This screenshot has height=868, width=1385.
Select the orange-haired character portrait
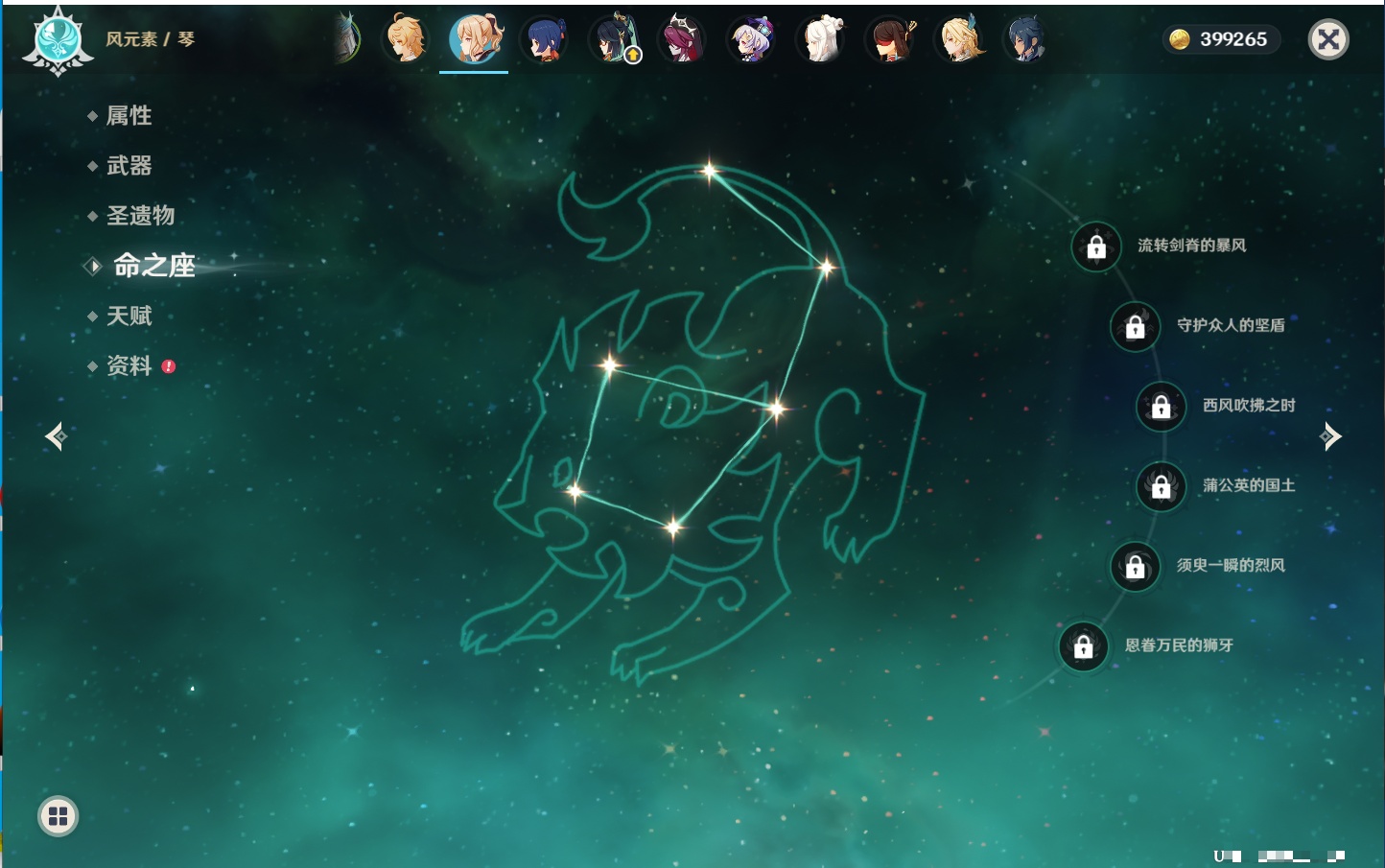tap(406, 39)
